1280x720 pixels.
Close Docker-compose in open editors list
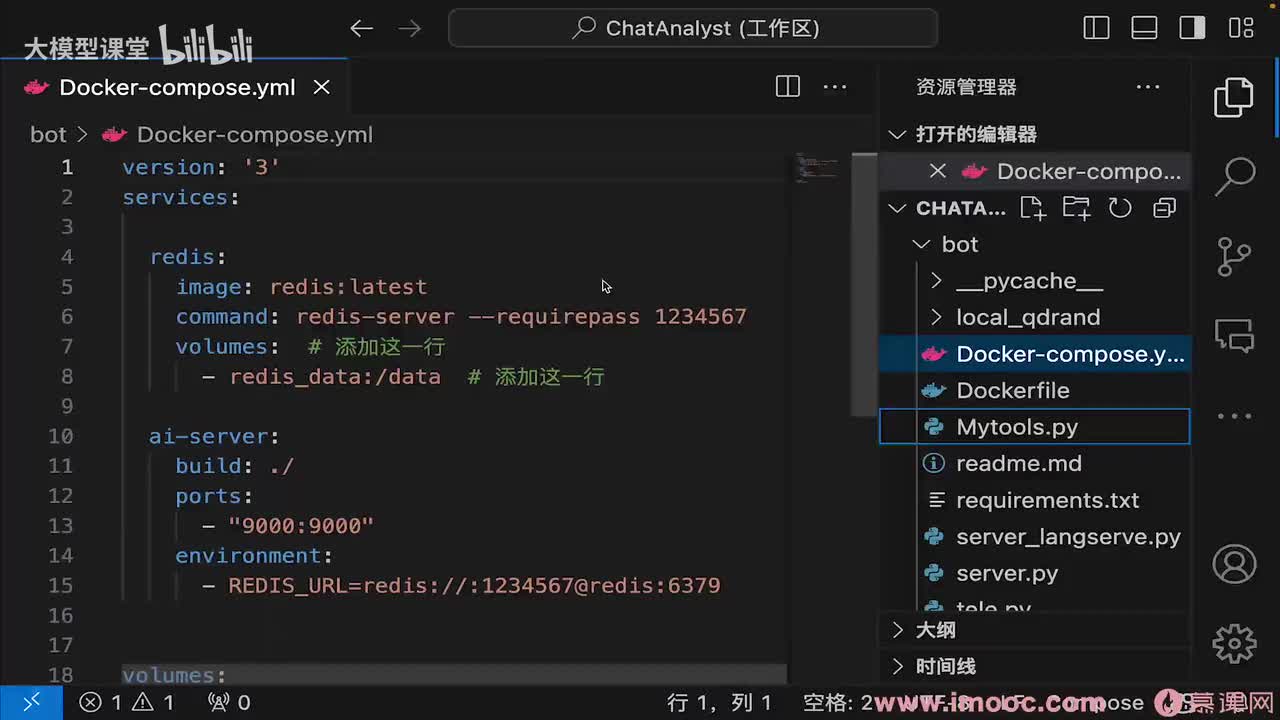[937, 171]
